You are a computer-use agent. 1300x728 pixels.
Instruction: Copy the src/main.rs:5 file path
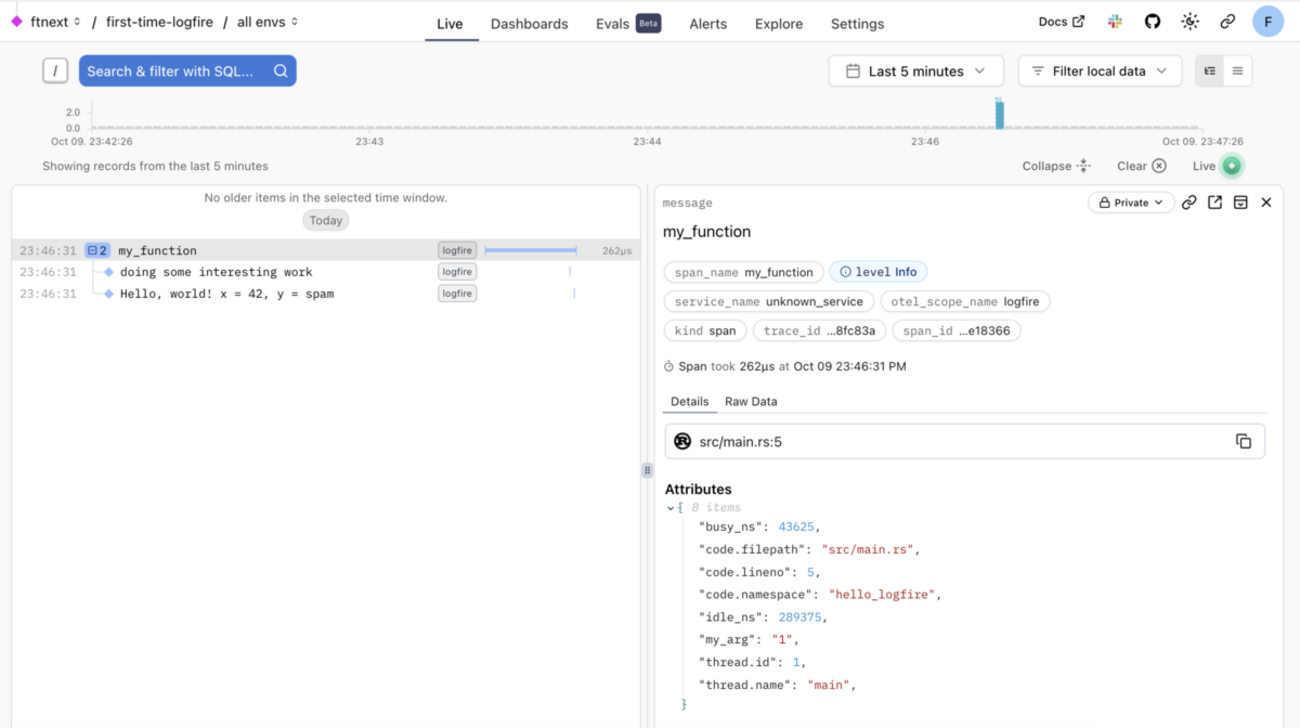tap(1243, 441)
